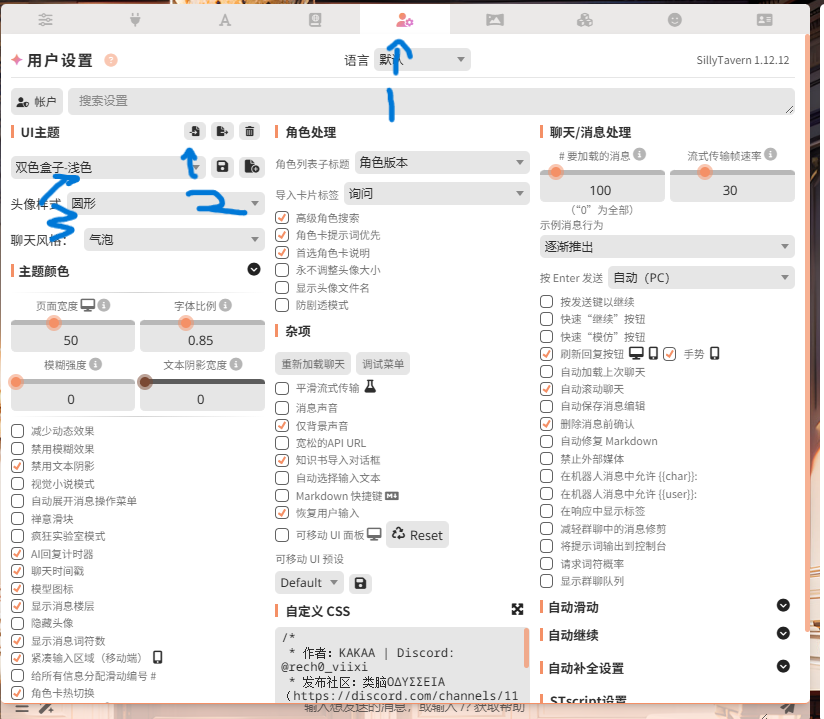Open the API connections plug icon

(x=135, y=19)
